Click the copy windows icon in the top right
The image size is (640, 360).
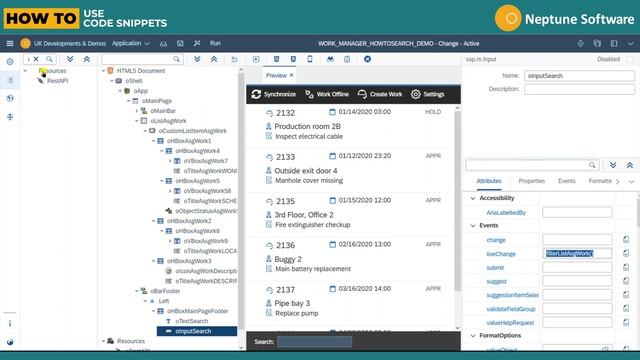597,43
